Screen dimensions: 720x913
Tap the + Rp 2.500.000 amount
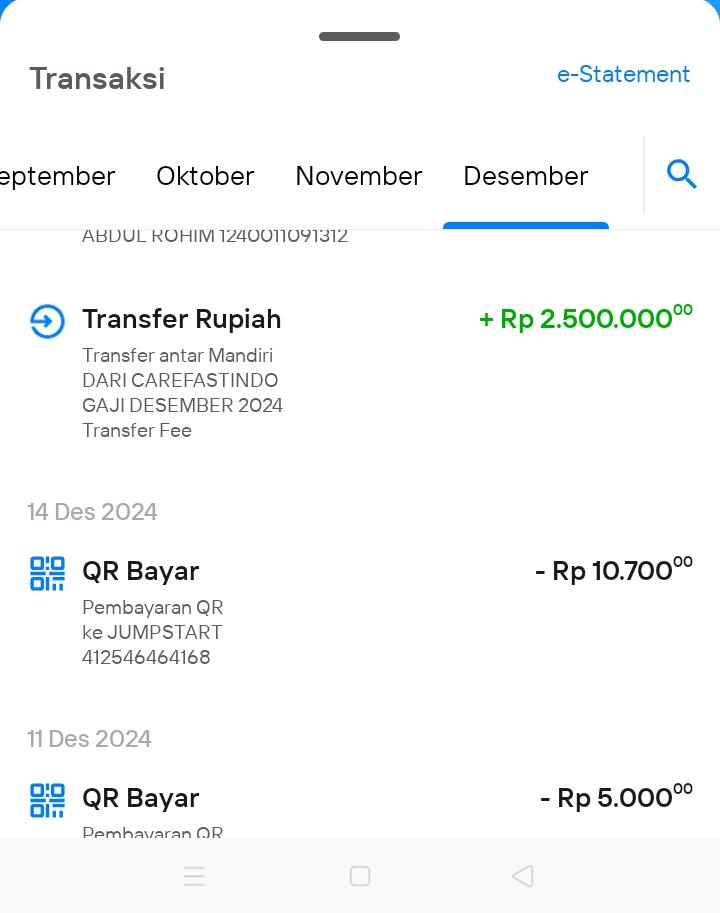coord(586,318)
